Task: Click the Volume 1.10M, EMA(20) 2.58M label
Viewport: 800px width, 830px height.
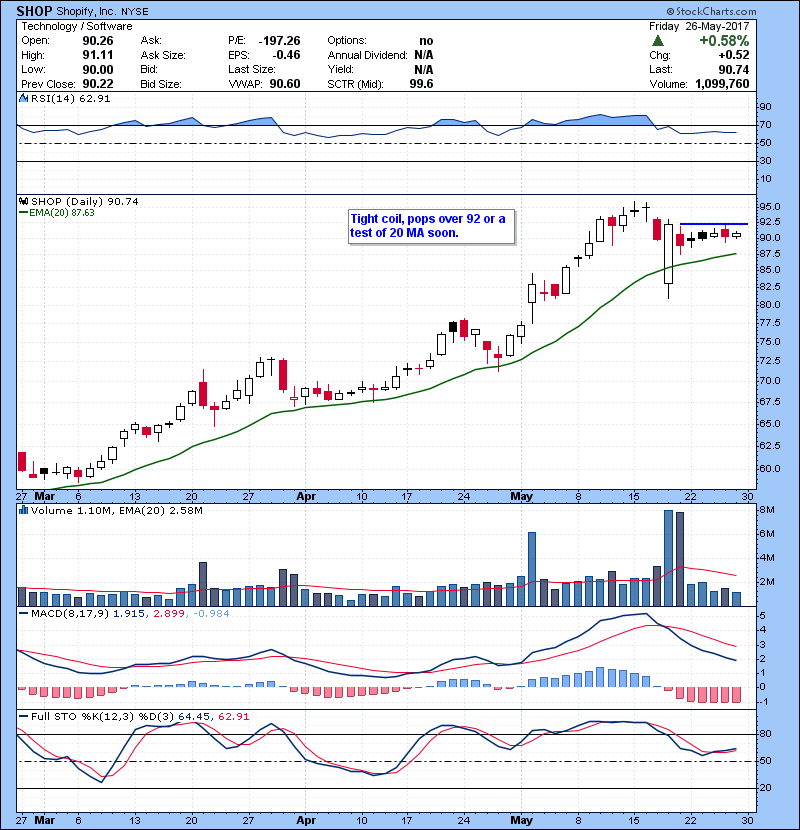Action: [x=116, y=510]
